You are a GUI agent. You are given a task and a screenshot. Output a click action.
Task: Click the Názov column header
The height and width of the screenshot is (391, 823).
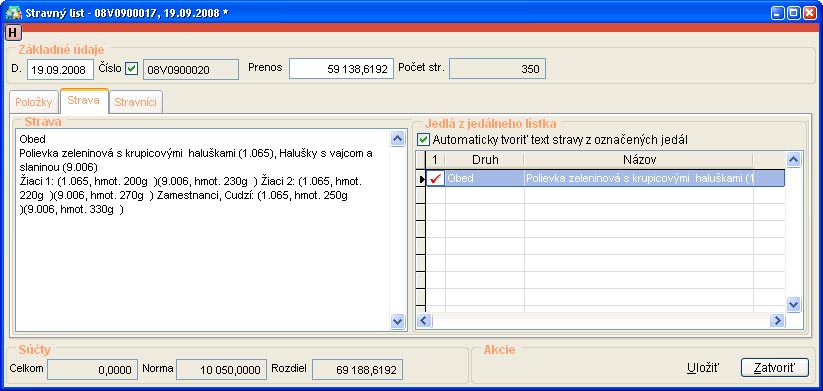[x=639, y=160]
